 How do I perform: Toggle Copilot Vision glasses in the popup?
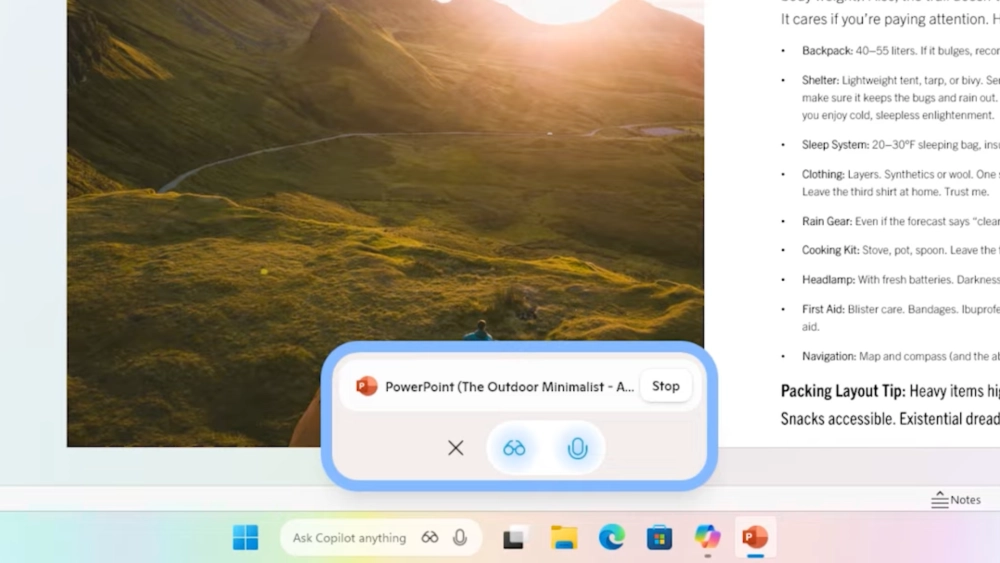tap(514, 448)
